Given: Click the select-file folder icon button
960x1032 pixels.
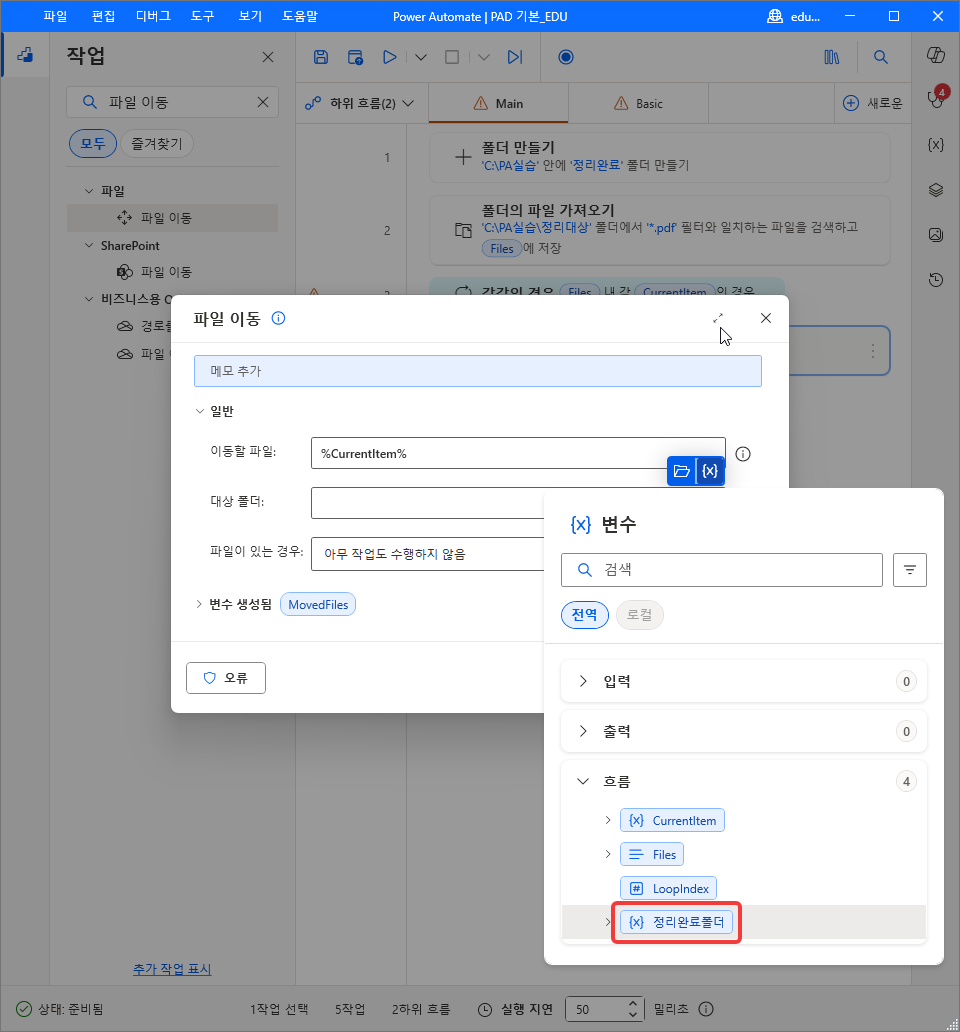Looking at the screenshot, I should (682, 471).
